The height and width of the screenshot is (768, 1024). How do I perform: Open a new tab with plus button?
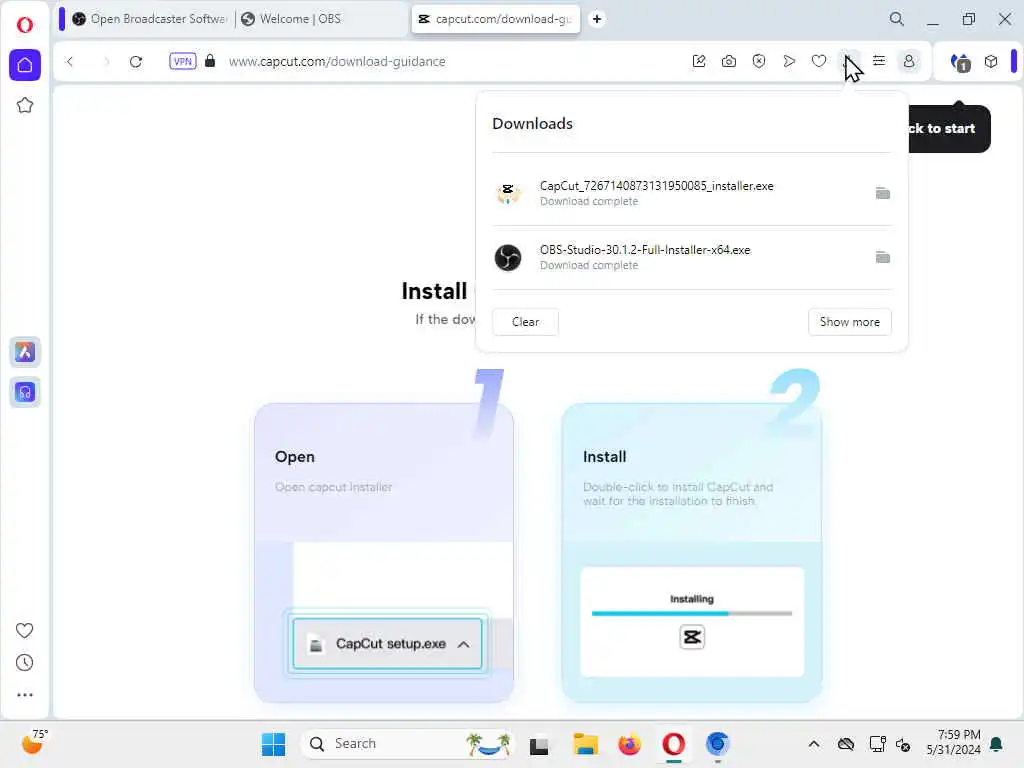pyautogui.click(x=597, y=19)
